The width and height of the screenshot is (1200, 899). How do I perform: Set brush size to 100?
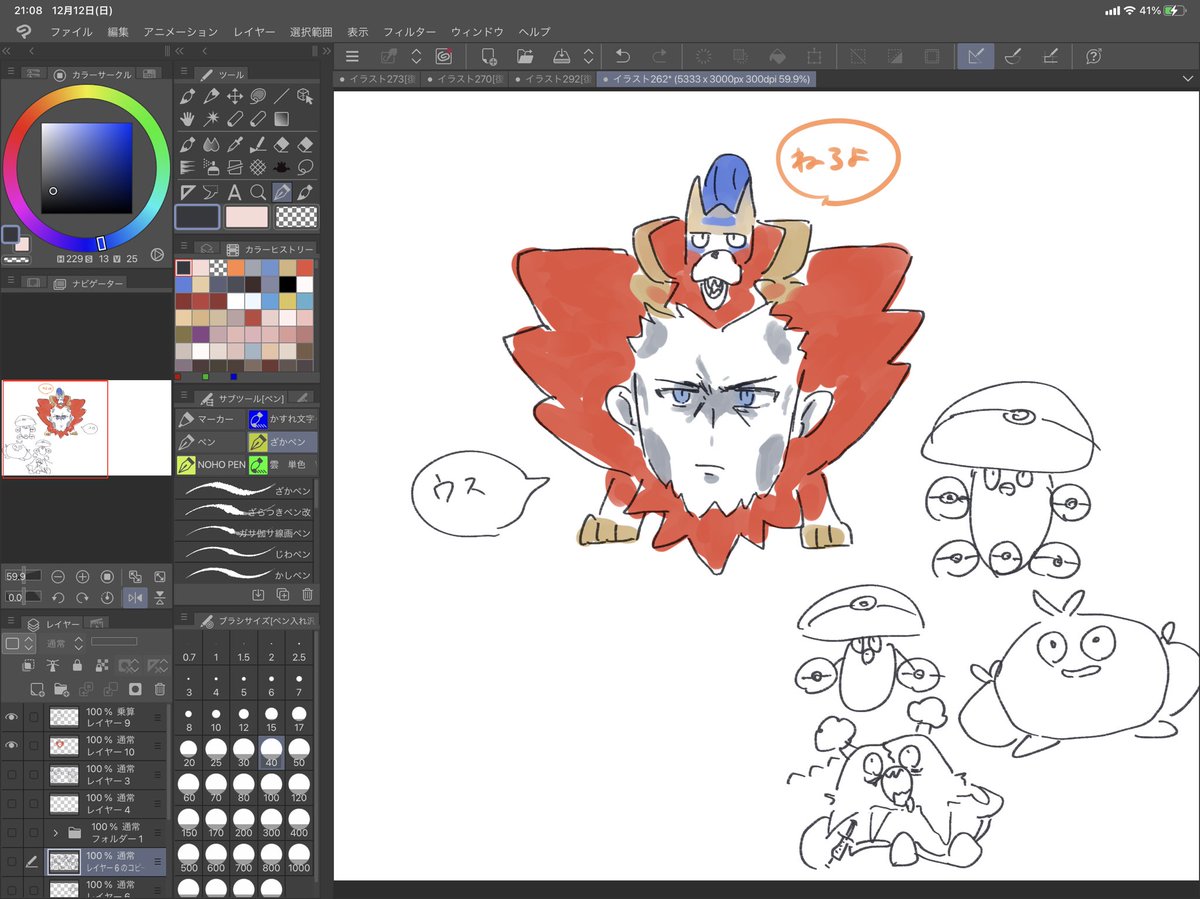click(271, 789)
